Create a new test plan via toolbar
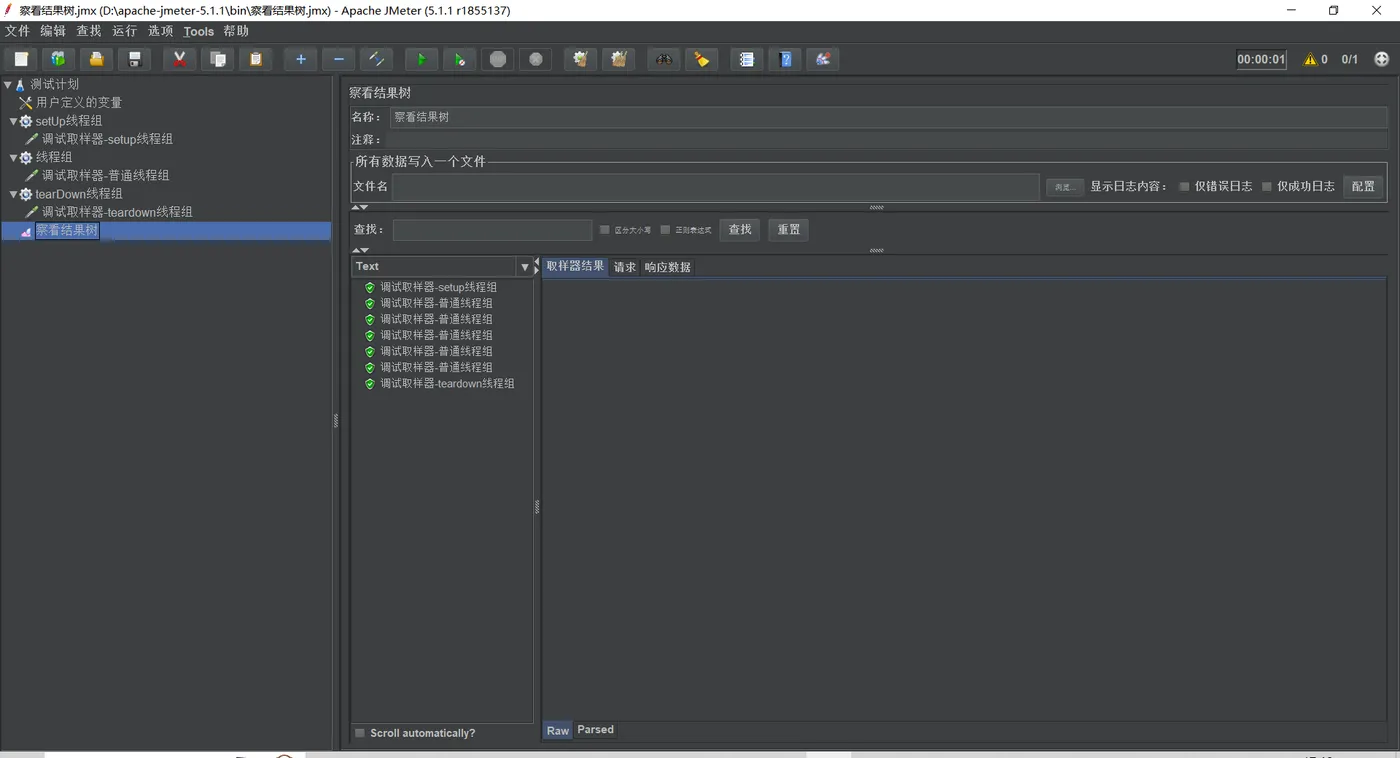This screenshot has height=758, width=1400. tap(21, 59)
